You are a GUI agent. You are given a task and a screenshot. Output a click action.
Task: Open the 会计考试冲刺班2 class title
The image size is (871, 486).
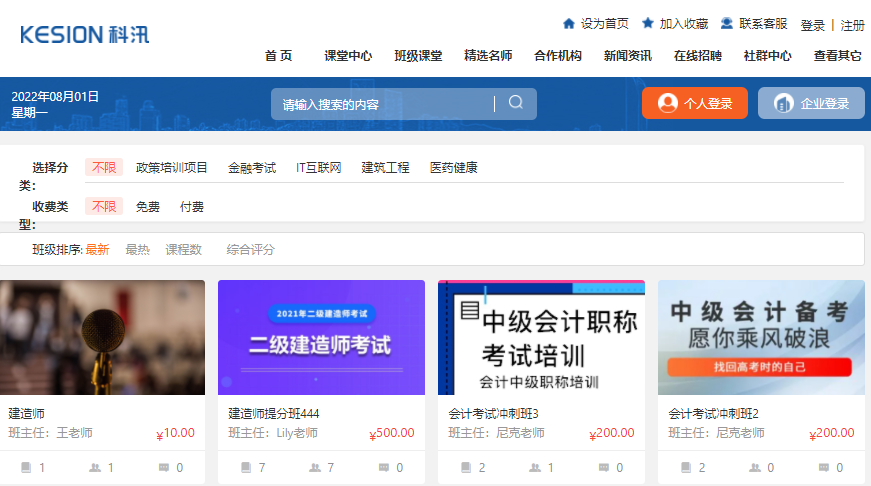[x=713, y=414]
